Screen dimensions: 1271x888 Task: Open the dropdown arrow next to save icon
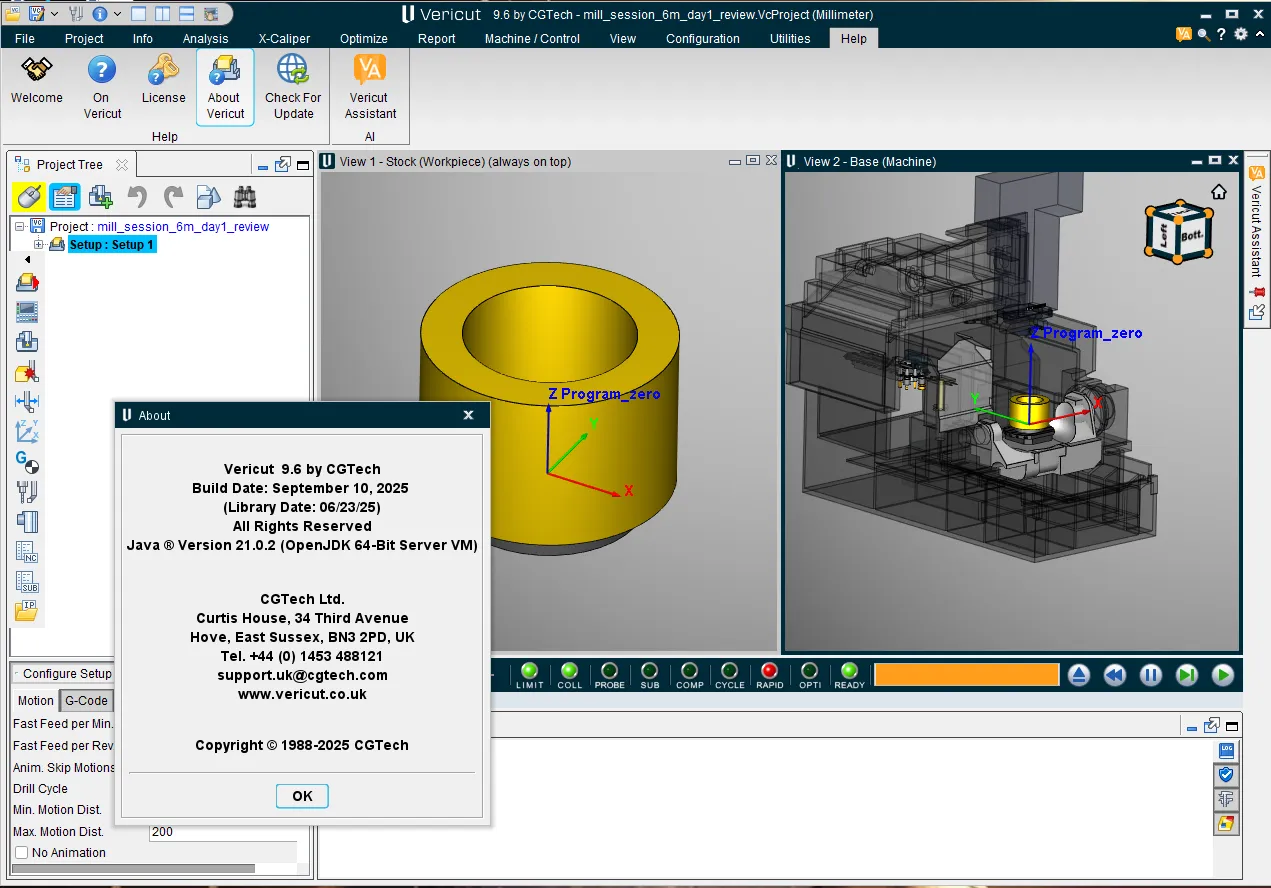pyautogui.click(x=53, y=14)
